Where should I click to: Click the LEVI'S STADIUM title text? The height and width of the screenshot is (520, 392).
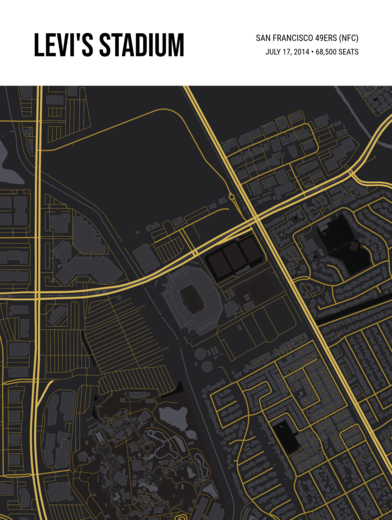click(109, 45)
